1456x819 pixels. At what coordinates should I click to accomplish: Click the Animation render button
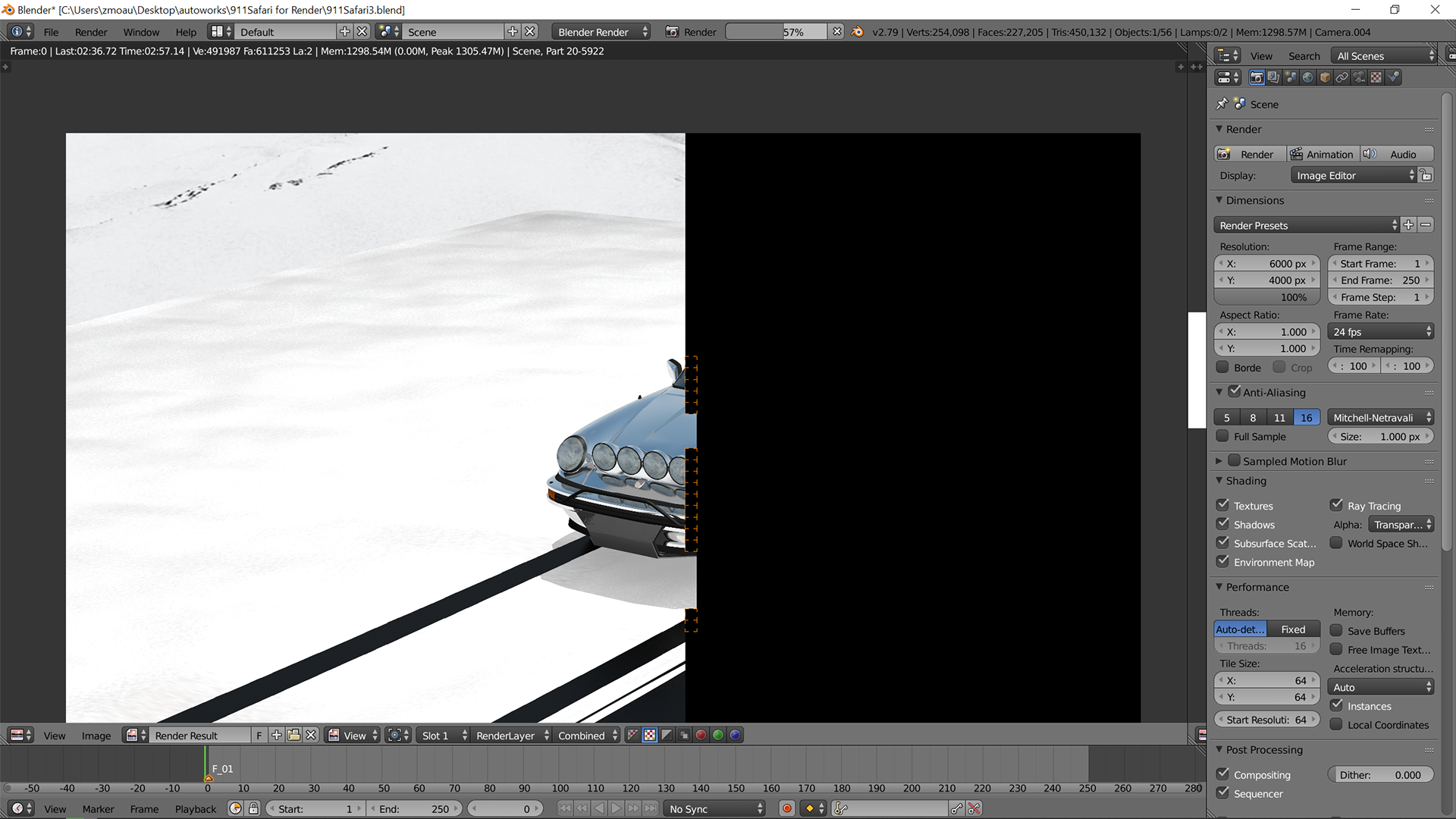point(1323,154)
